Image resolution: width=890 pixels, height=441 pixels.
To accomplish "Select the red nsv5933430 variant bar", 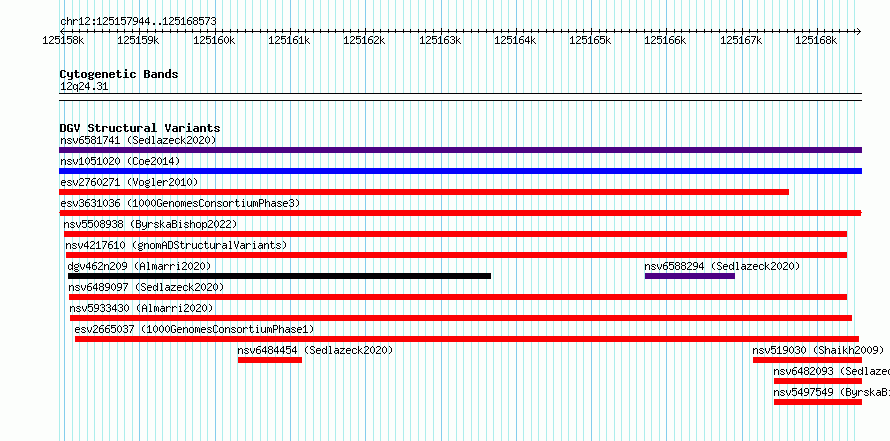I will (x=461, y=318).
